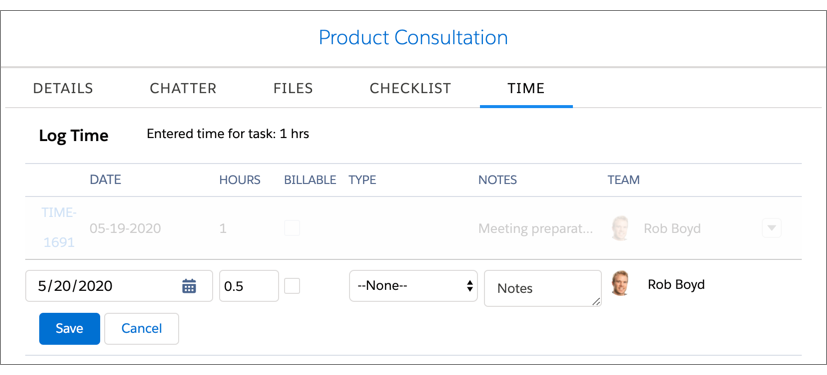Click inside the Notes text area
Image resolution: width=827 pixels, height=375 pixels.
pyautogui.click(x=543, y=288)
